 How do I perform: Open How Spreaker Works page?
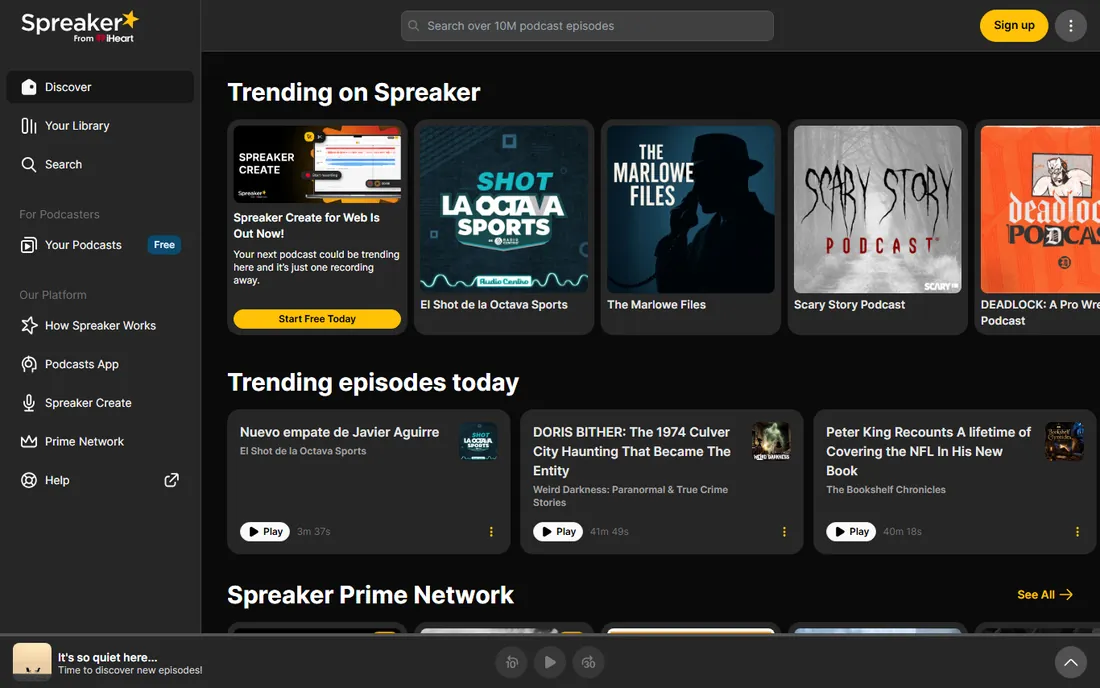(x=100, y=325)
